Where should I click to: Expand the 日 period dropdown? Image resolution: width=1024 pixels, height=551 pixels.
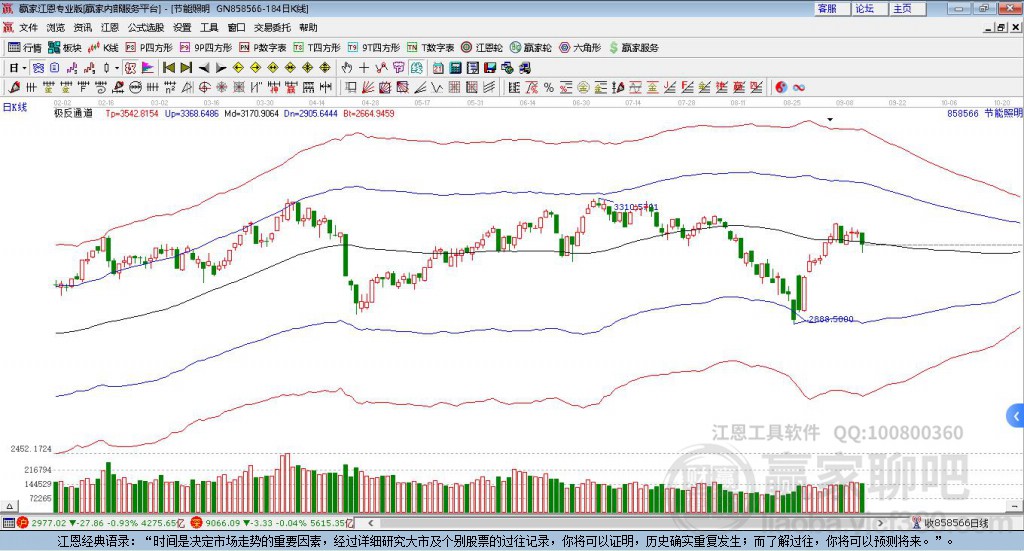24,68
